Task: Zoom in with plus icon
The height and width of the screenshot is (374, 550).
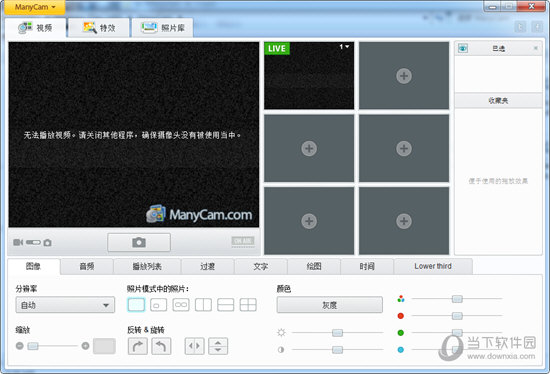Action: (85, 346)
